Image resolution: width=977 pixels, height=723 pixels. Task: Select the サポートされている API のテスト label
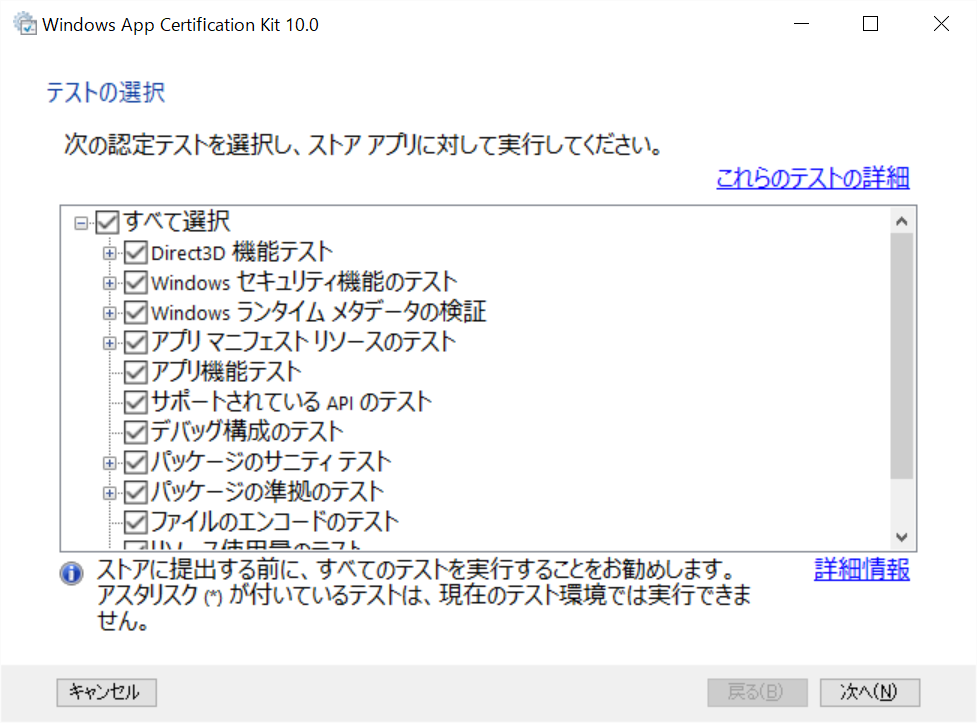pos(291,401)
